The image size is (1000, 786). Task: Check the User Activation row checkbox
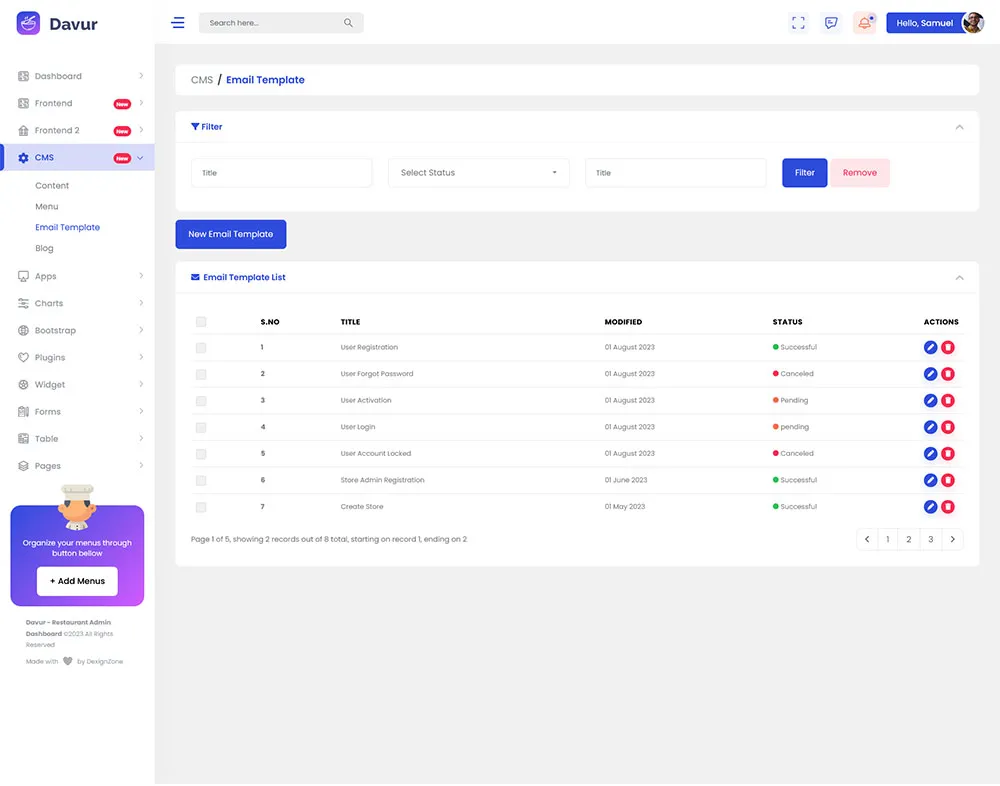201,401
